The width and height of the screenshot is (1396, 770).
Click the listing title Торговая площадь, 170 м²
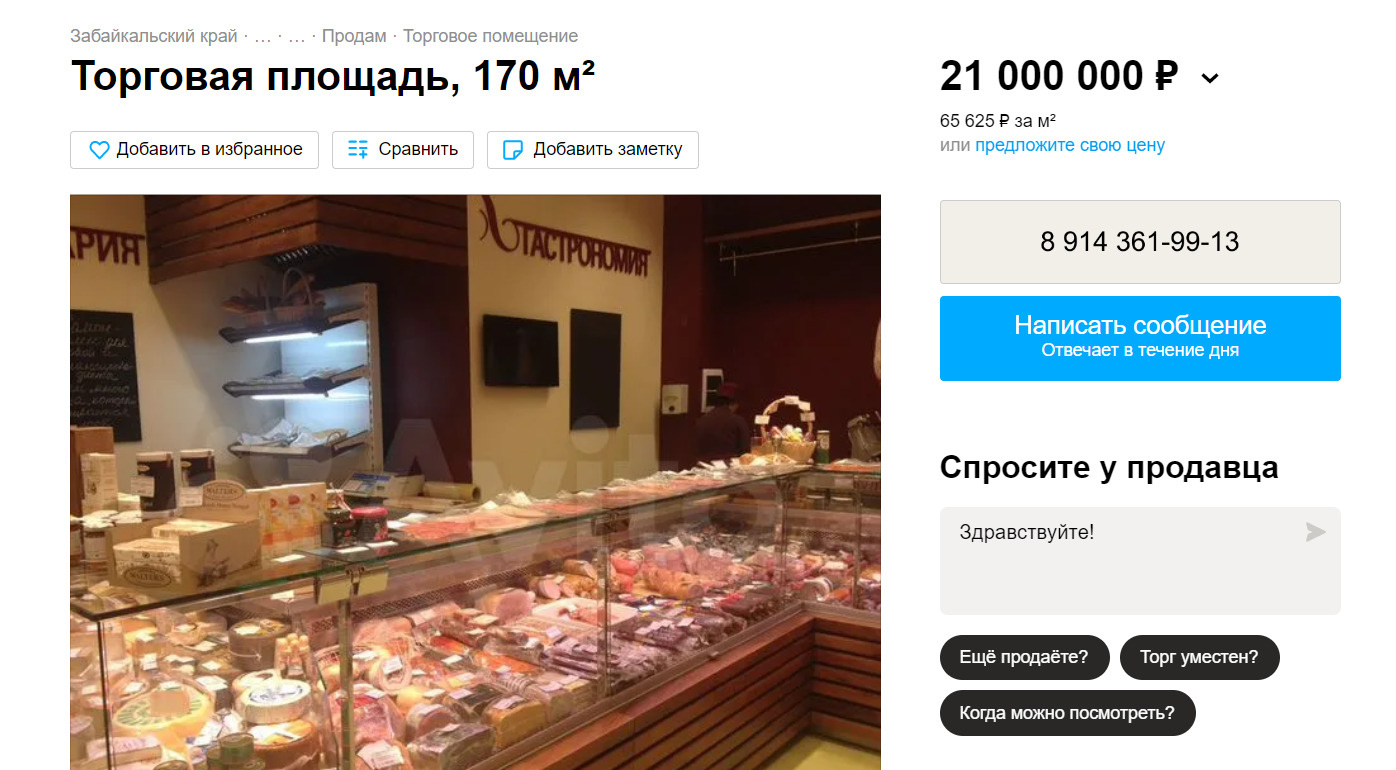(333, 77)
